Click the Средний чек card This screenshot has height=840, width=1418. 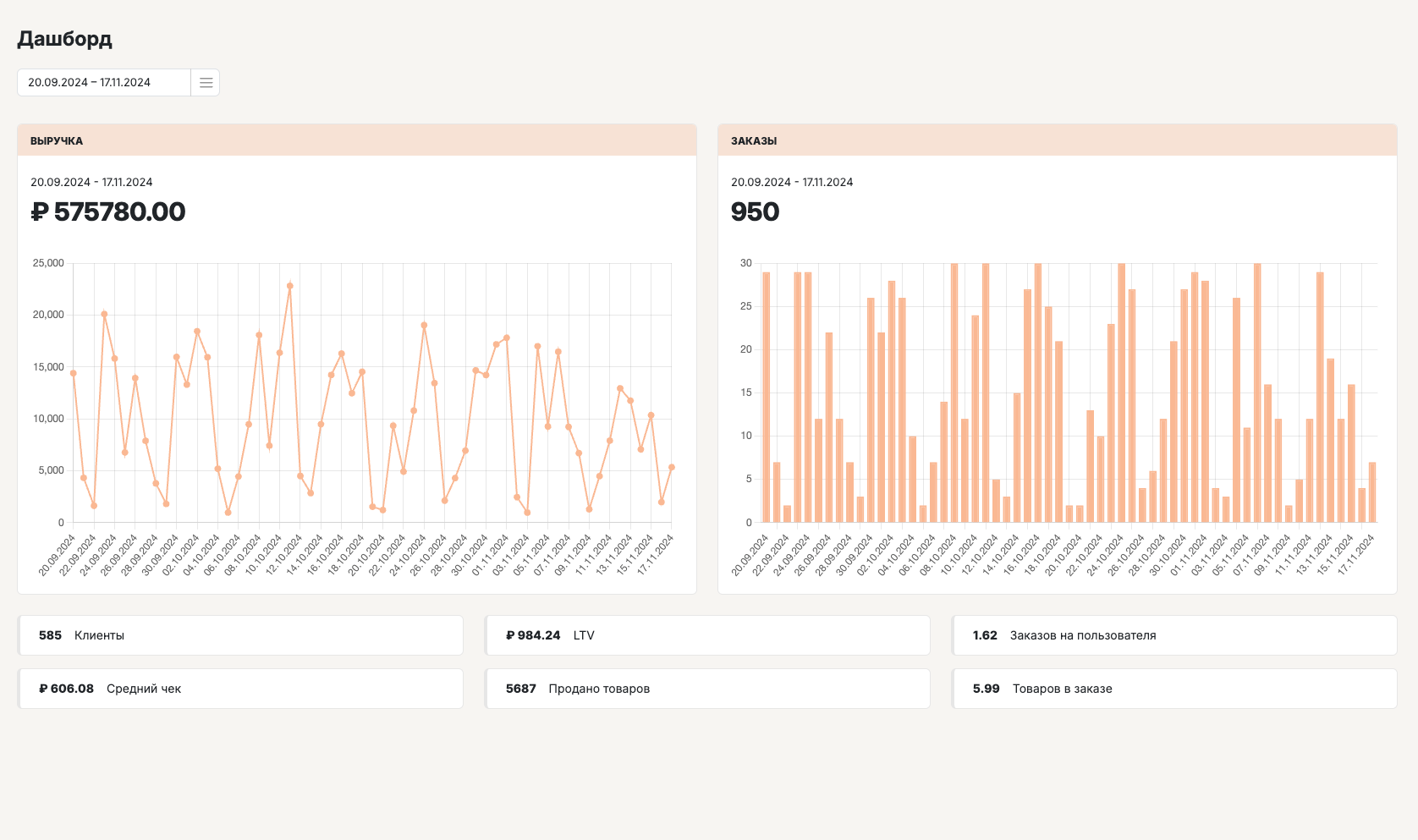pyautogui.click(x=240, y=689)
